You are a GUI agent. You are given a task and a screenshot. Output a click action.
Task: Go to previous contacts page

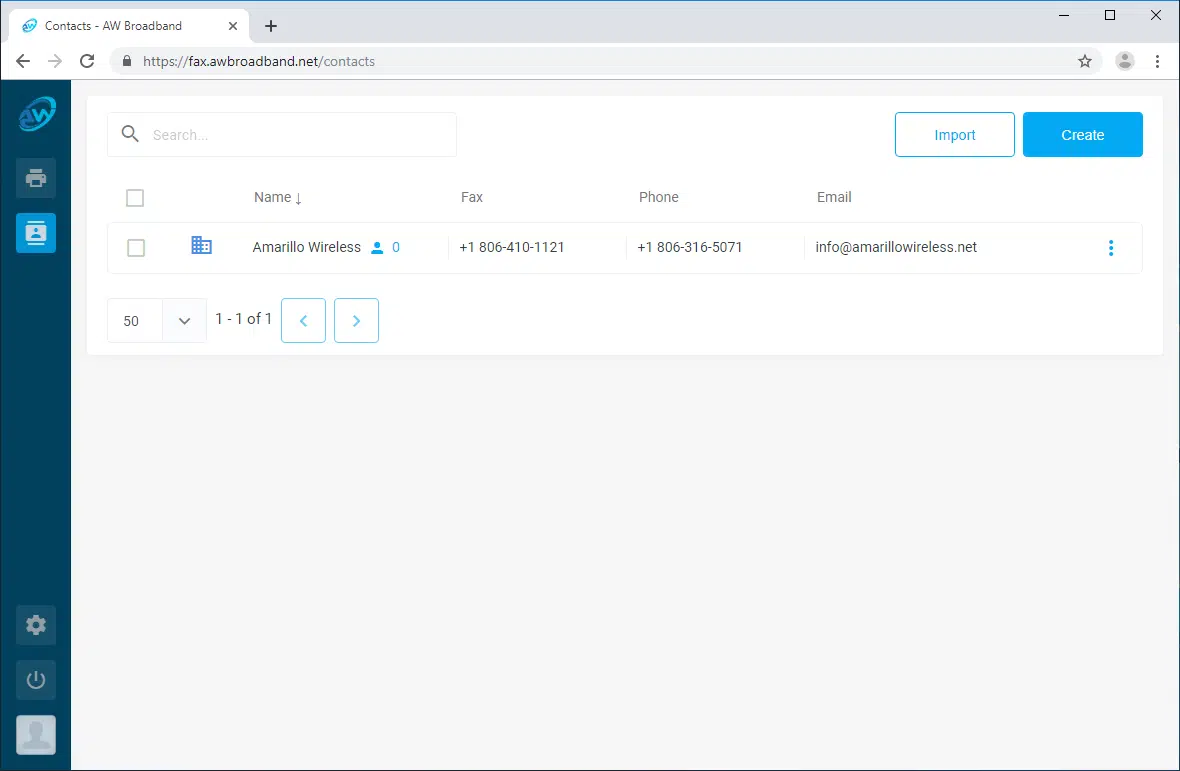click(x=303, y=320)
